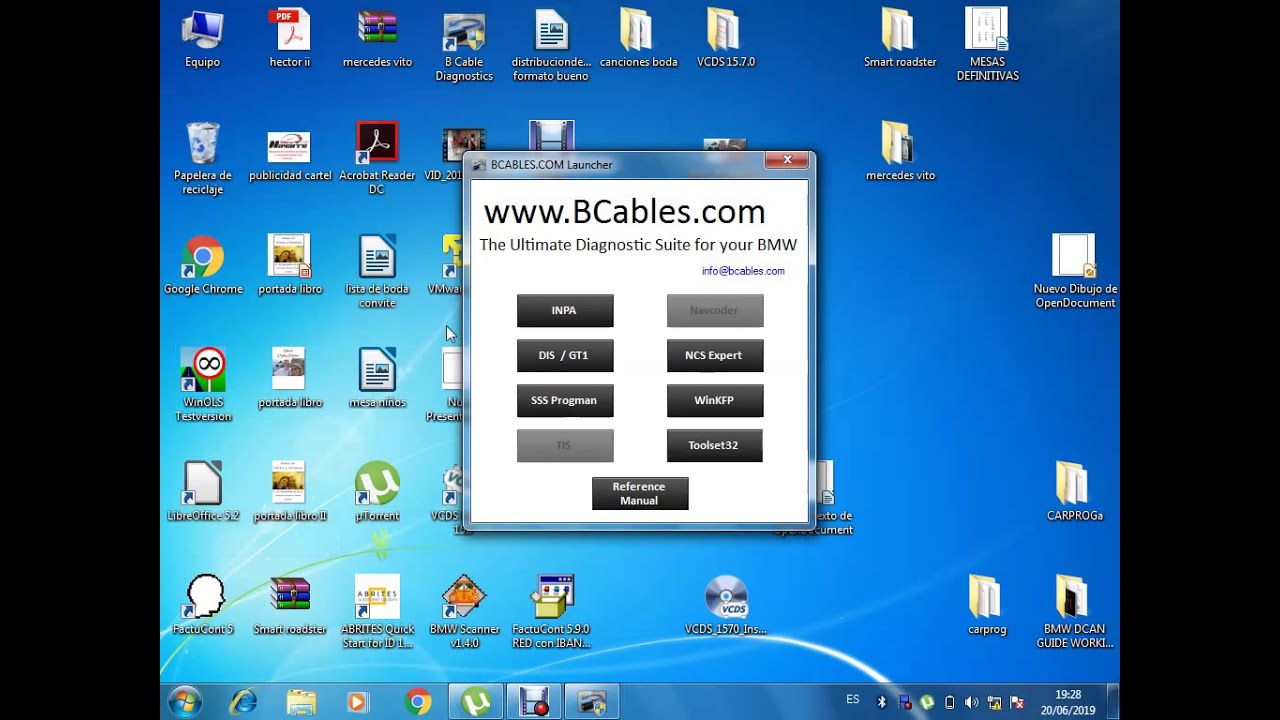This screenshot has height=720, width=1280.
Task: Open Windows Explorer from the taskbar
Action: 301,702
